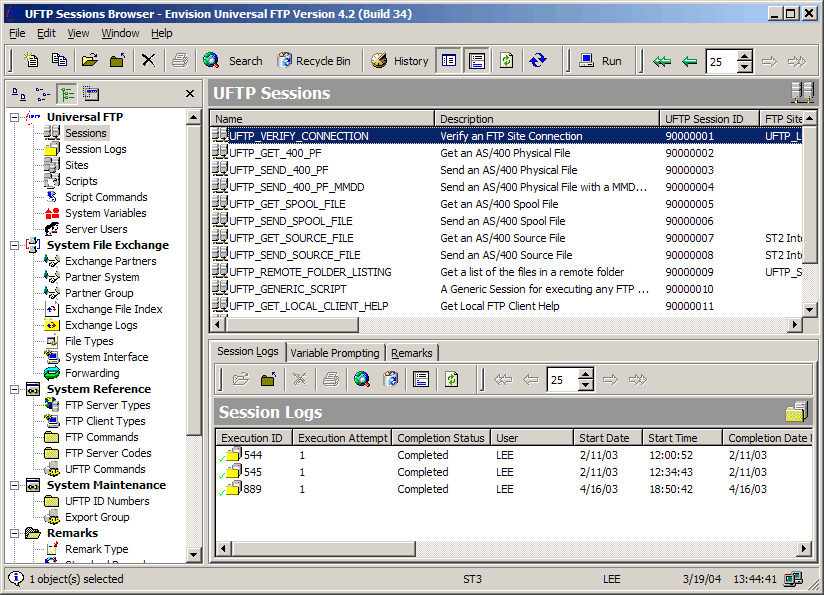Screen dimensions: 824x595
Task: Open the Edit menu
Action: [46, 33]
